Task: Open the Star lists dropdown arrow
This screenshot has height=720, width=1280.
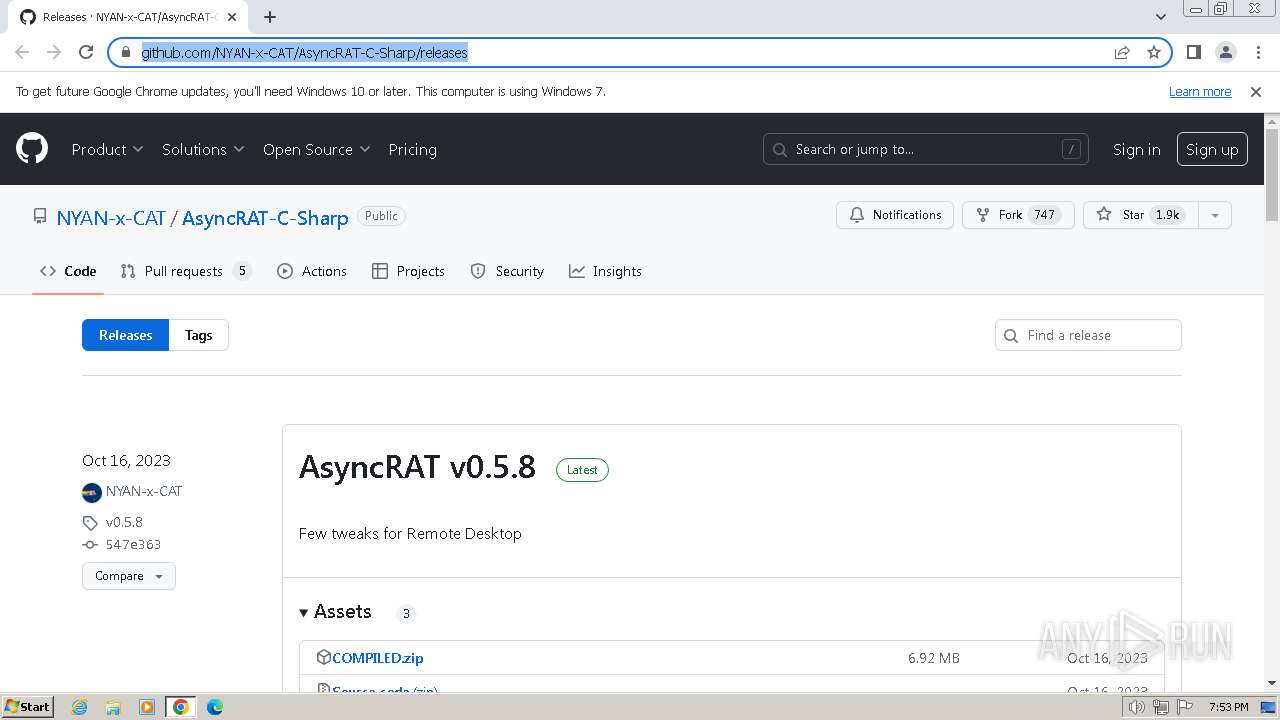Action: click(x=1215, y=215)
